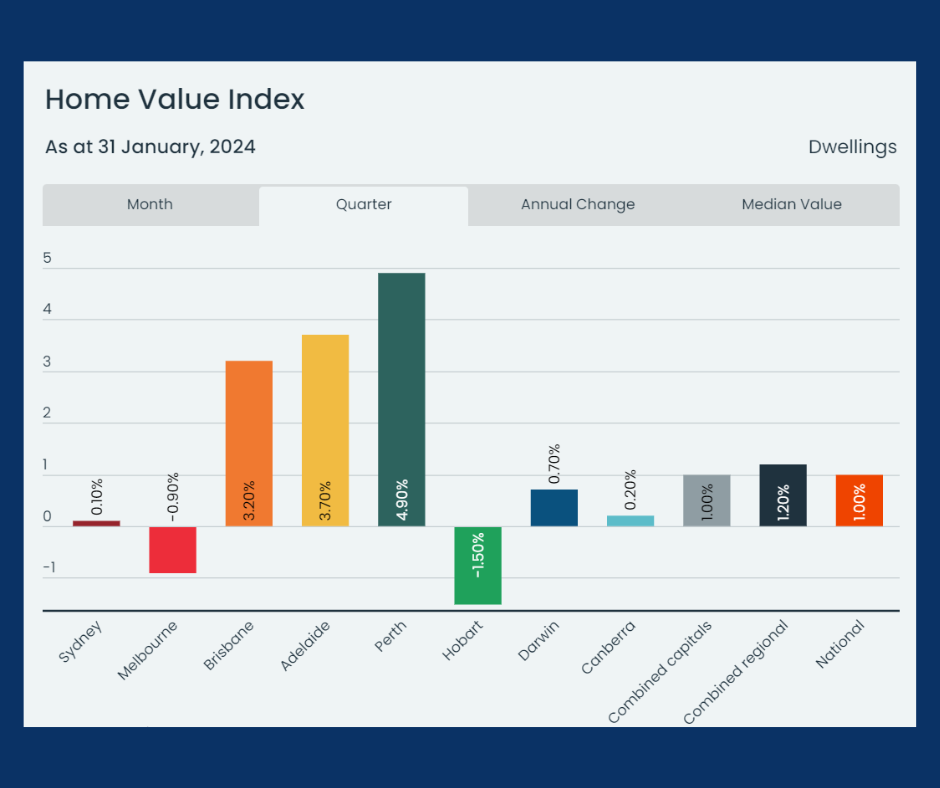Screen dimensions: 940x788
Task: Click the Perth axis label
Action: click(x=390, y=636)
